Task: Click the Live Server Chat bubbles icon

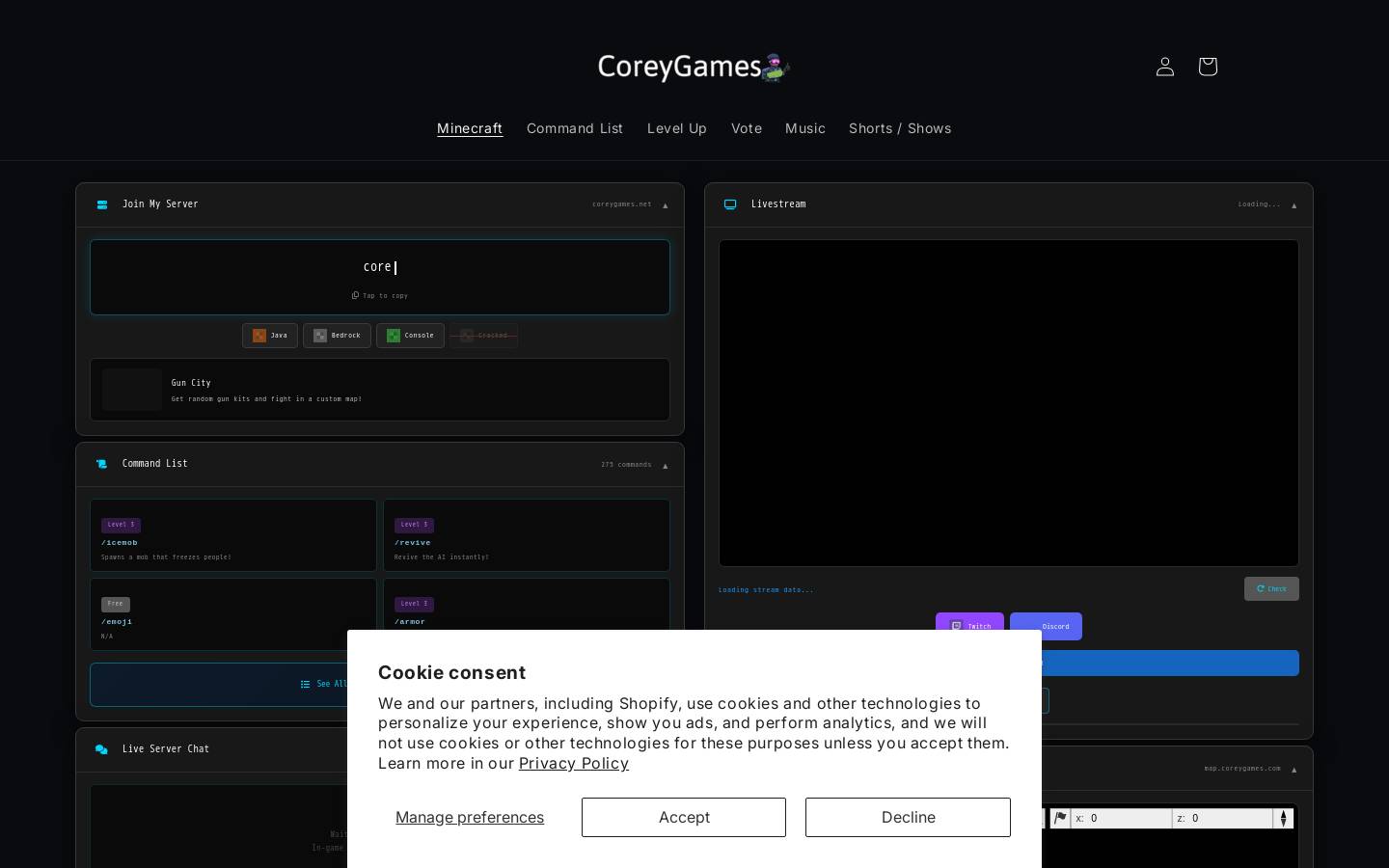Action: pyautogui.click(x=101, y=749)
